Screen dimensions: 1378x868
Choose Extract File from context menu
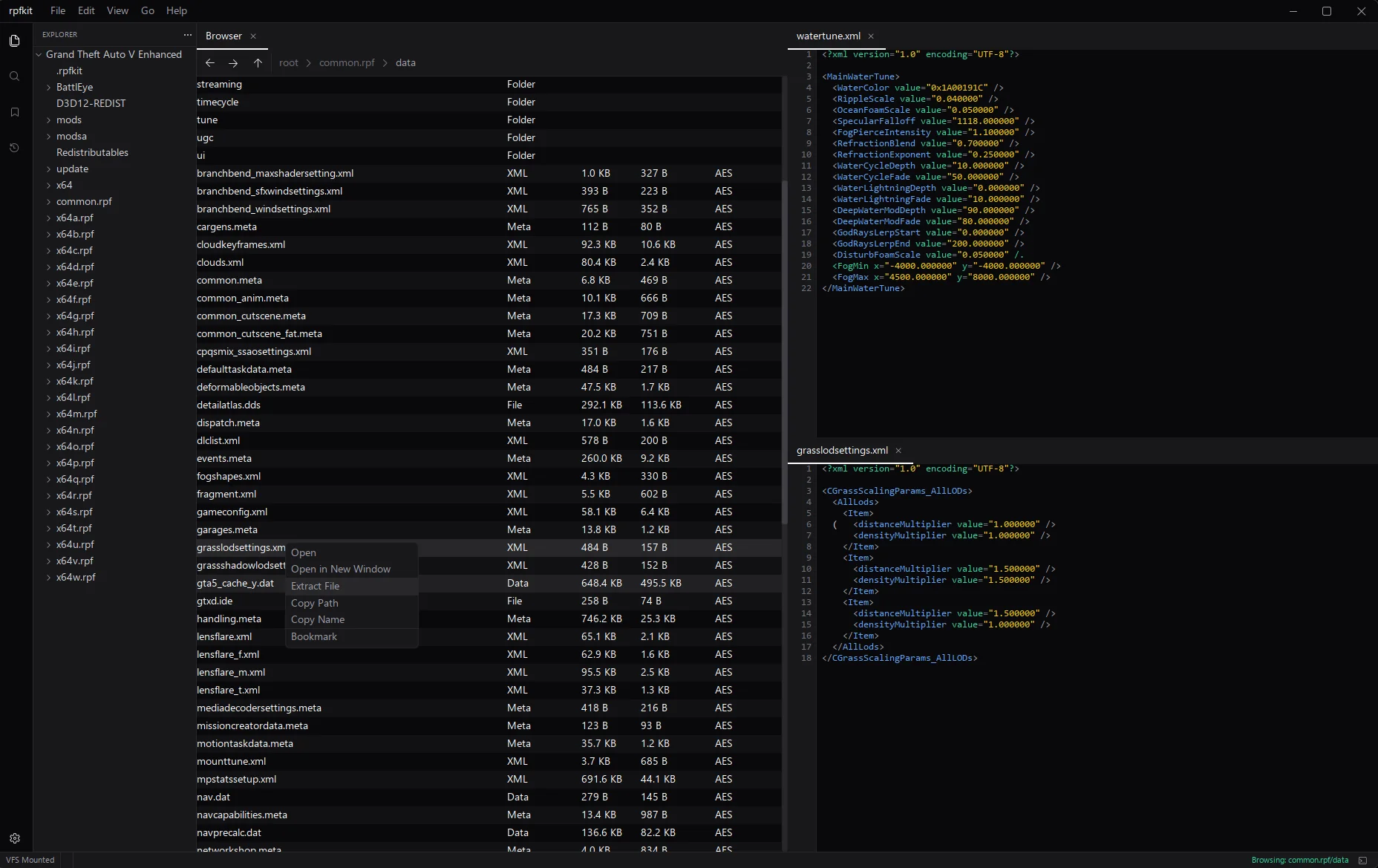tap(352, 586)
